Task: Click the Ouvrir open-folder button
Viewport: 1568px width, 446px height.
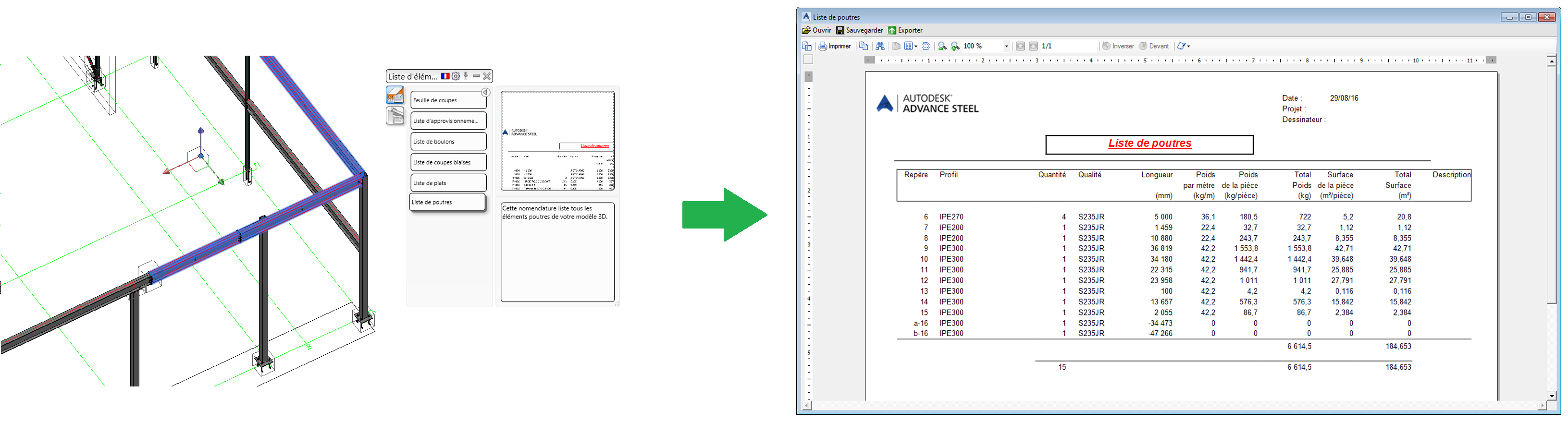Action: (x=816, y=30)
